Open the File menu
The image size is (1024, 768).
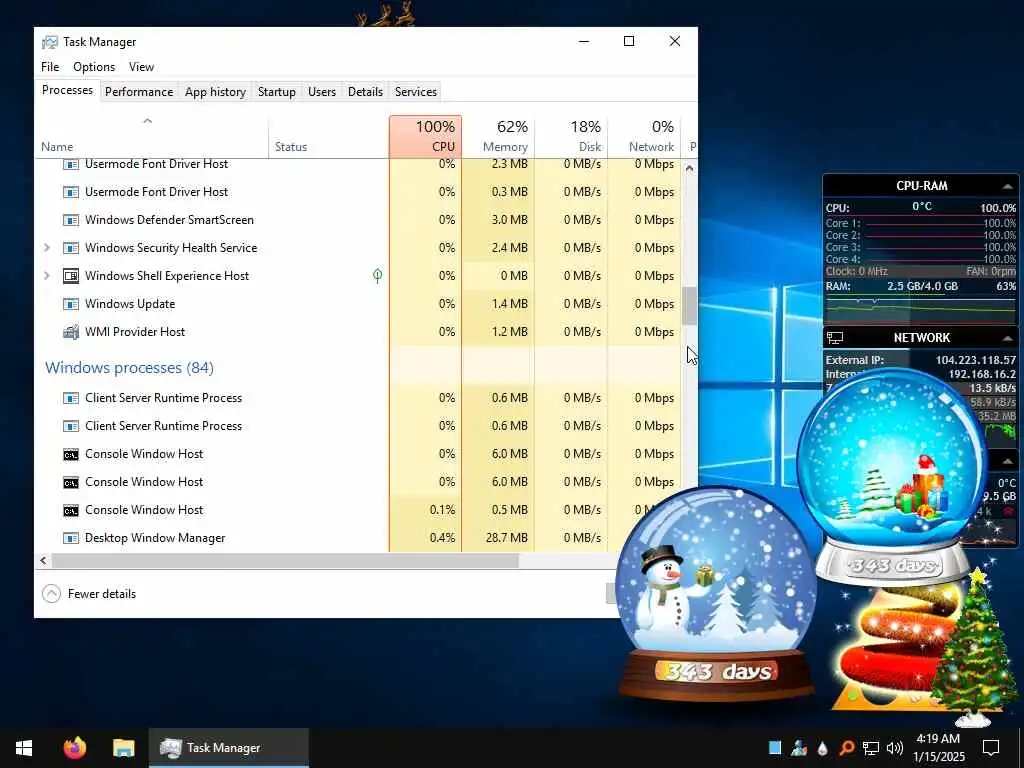[50, 67]
